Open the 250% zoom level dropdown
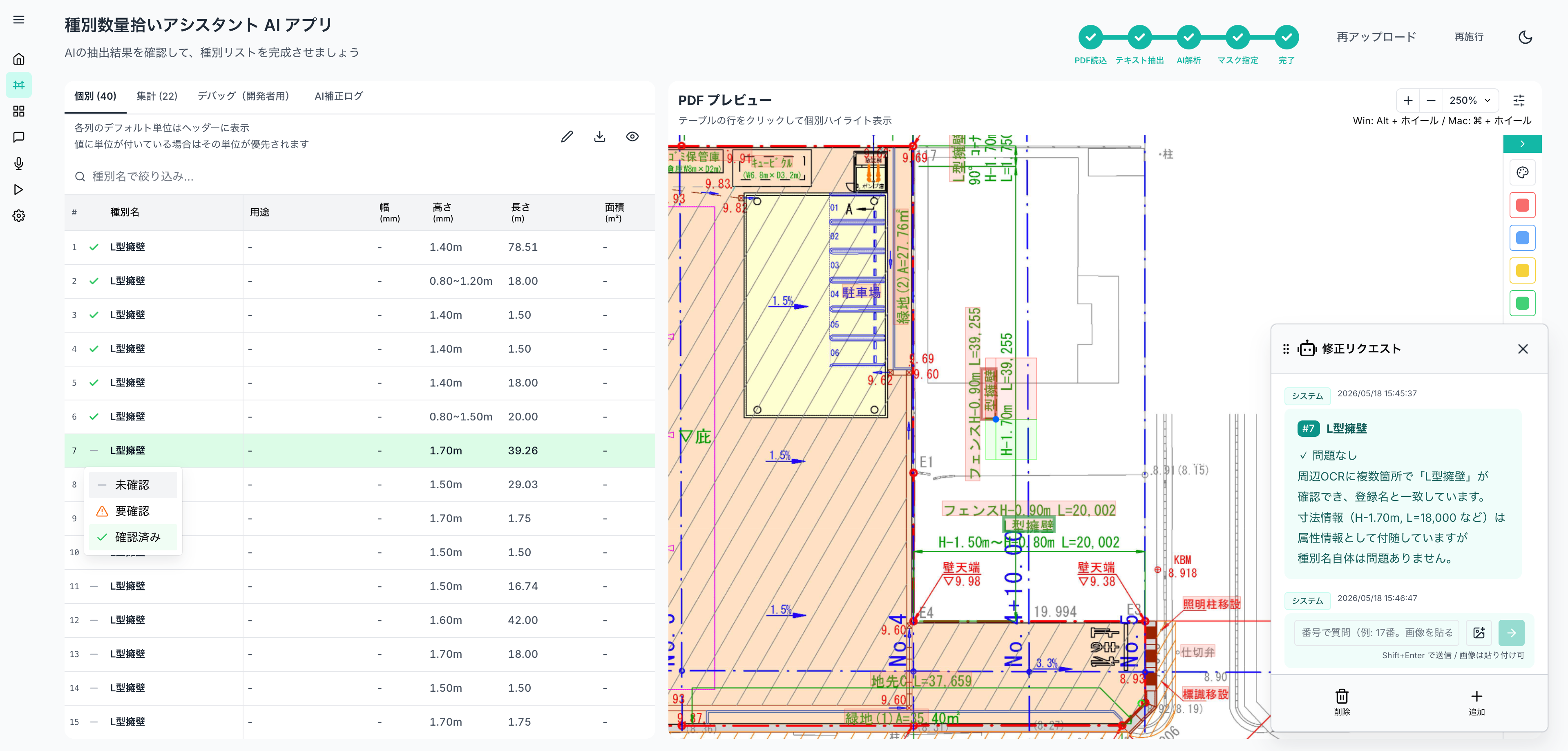Viewport: 1568px width, 751px height. [x=1470, y=101]
